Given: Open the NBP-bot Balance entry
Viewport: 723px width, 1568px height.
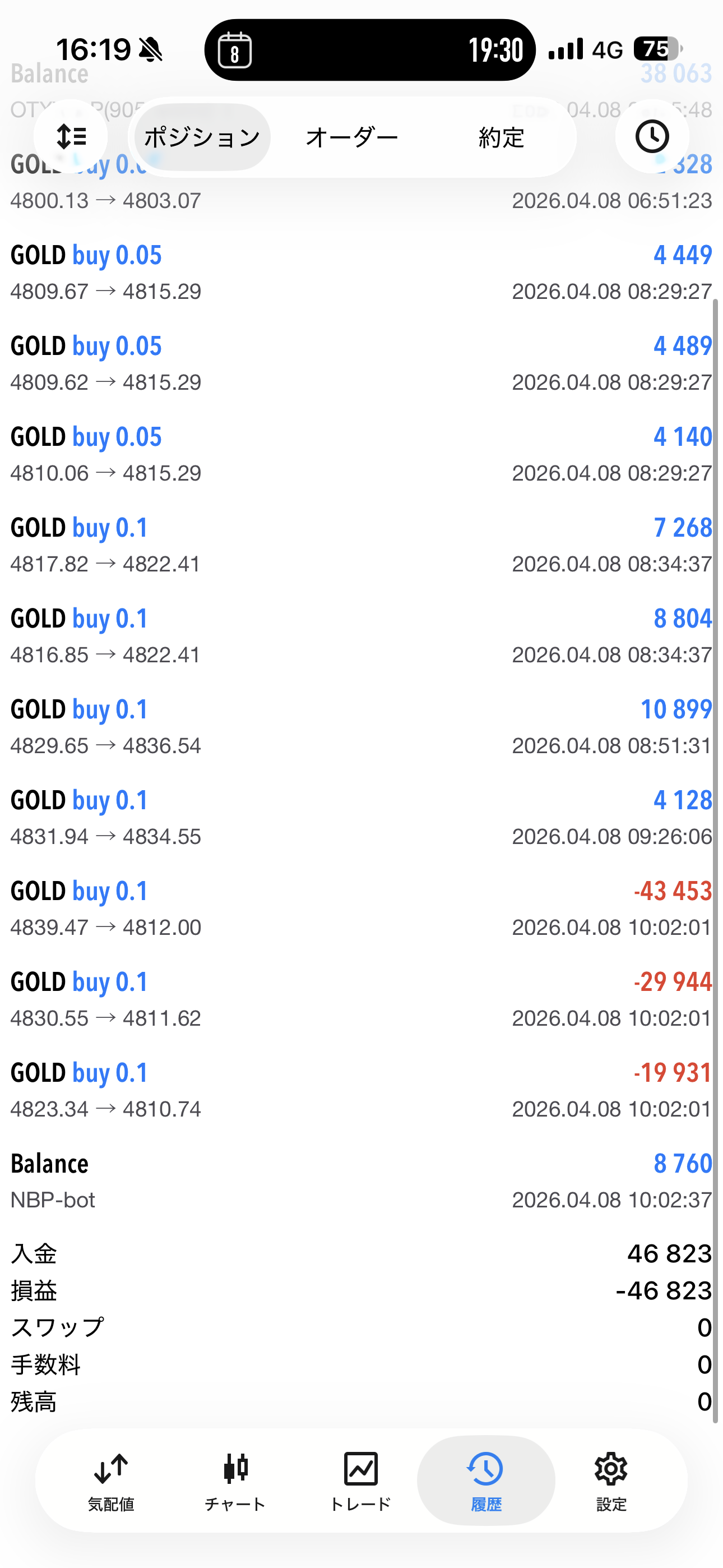Looking at the screenshot, I should pos(361,1181).
